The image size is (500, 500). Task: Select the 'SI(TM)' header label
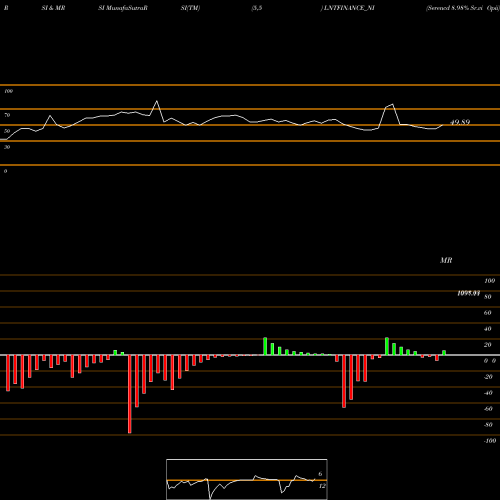coord(190,8)
